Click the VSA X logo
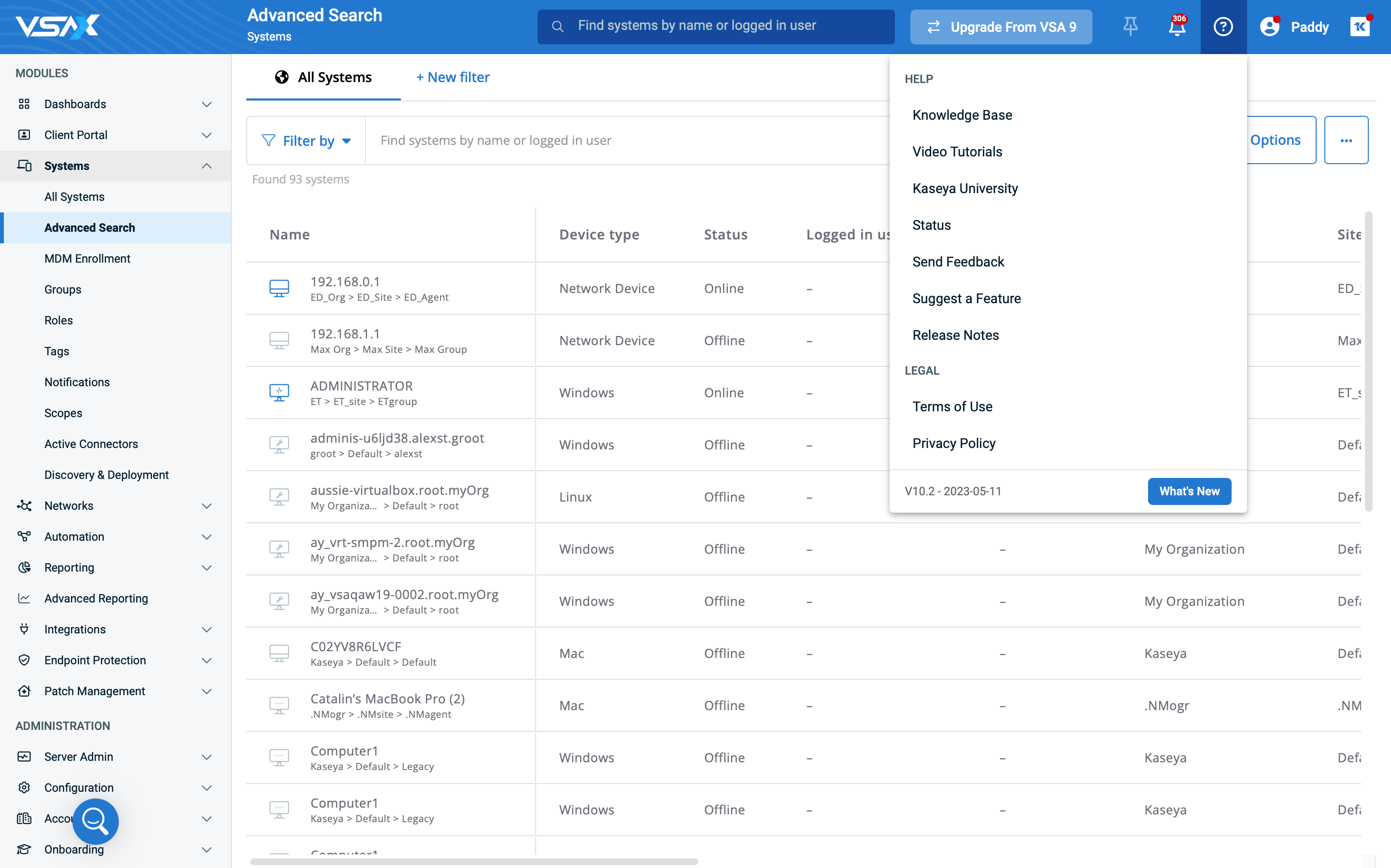This screenshot has width=1391, height=868. point(57,27)
